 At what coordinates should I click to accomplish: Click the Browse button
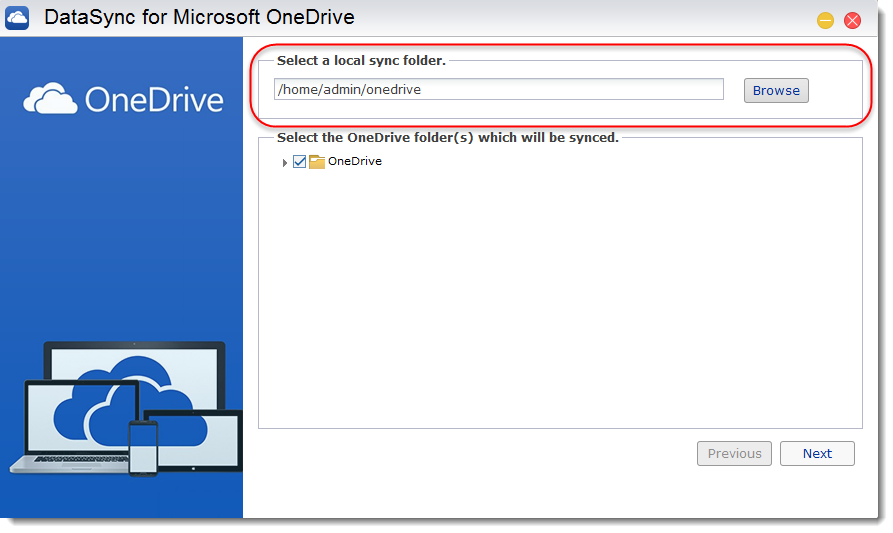click(x=776, y=91)
